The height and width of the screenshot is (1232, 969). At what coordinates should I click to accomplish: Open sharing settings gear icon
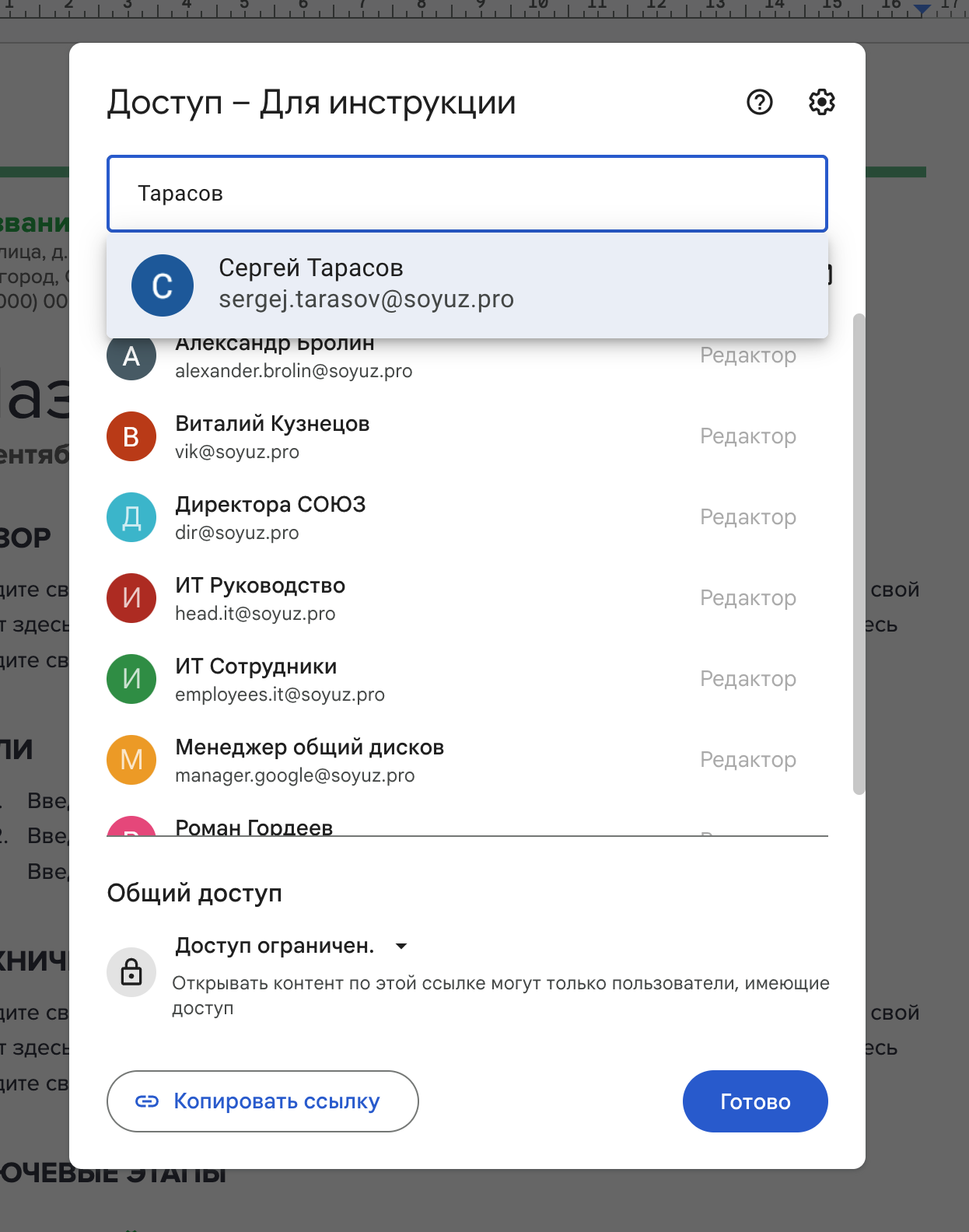pyautogui.click(x=821, y=102)
